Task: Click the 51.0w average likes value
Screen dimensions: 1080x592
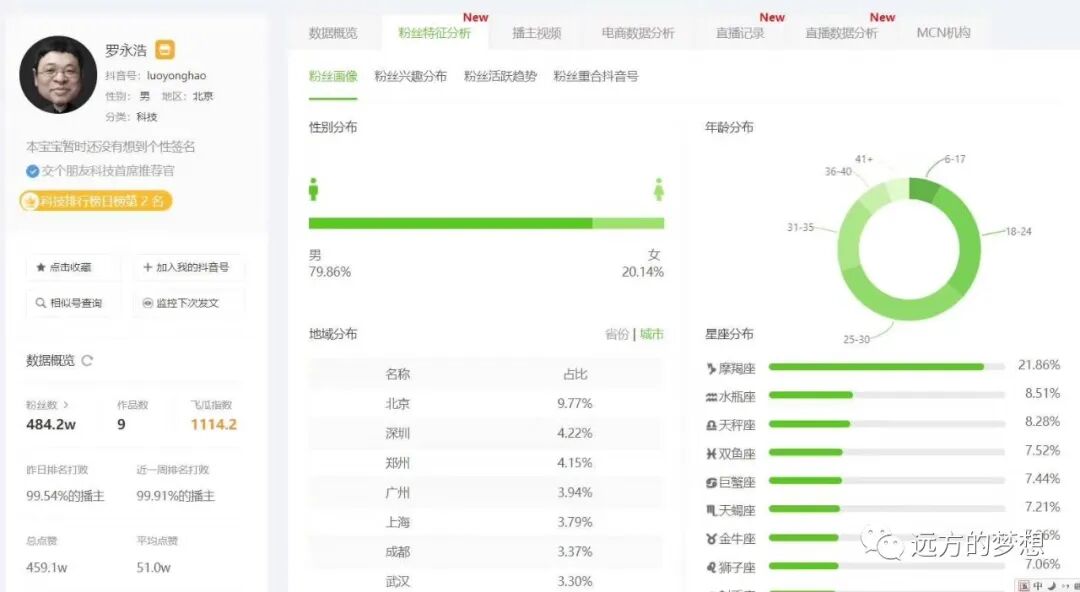Action: 154,568
